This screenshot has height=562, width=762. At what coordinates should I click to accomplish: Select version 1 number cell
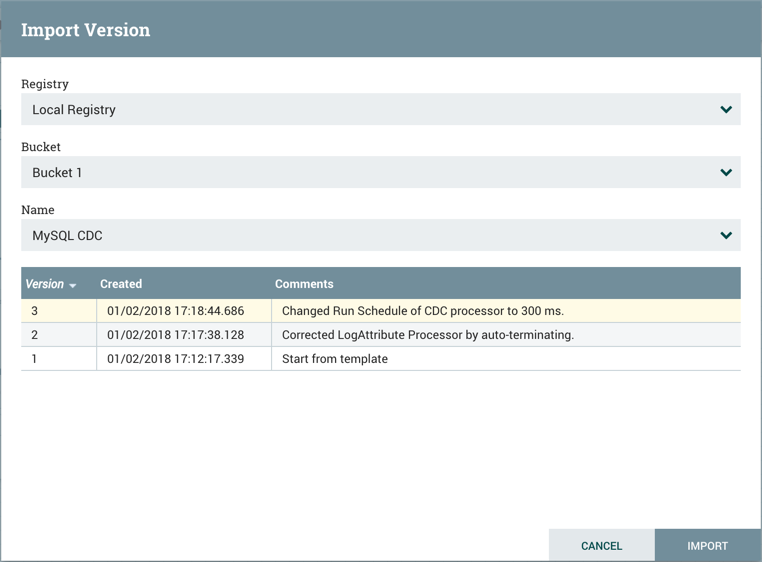pos(35,359)
